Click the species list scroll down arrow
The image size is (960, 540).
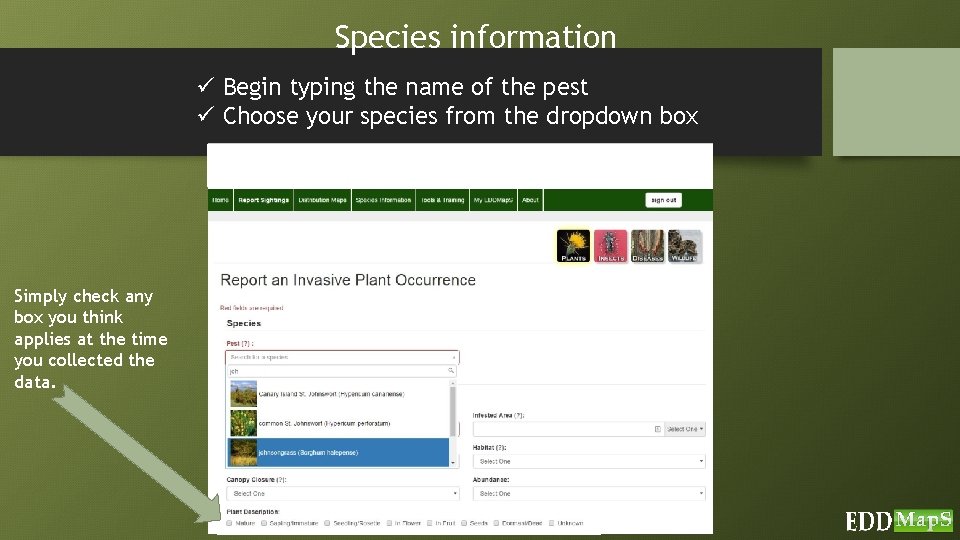point(453,463)
